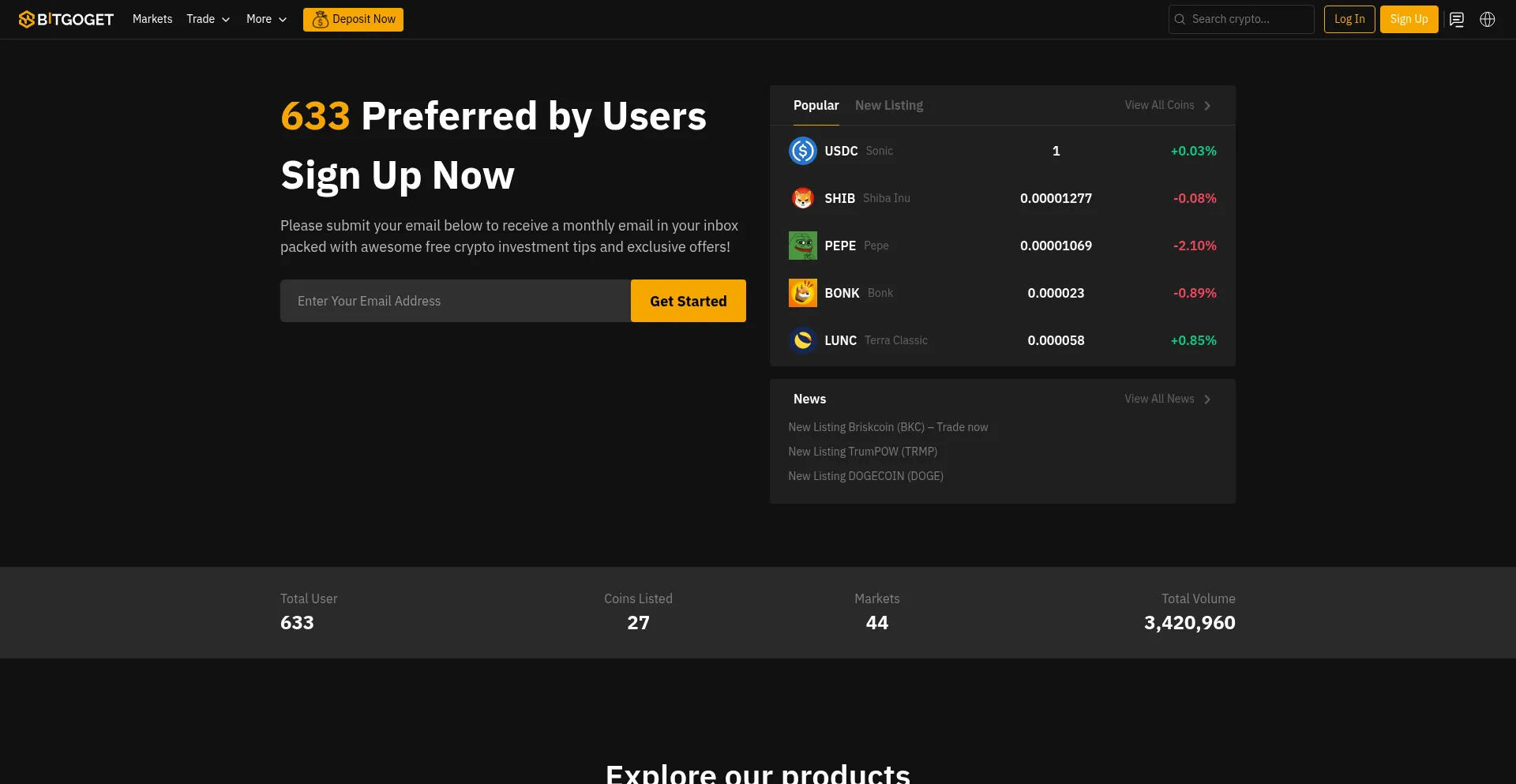Image resolution: width=1516 pixels, height=784 pixels.
Task: Open the Markets menu item
Action: pos(152,19)
